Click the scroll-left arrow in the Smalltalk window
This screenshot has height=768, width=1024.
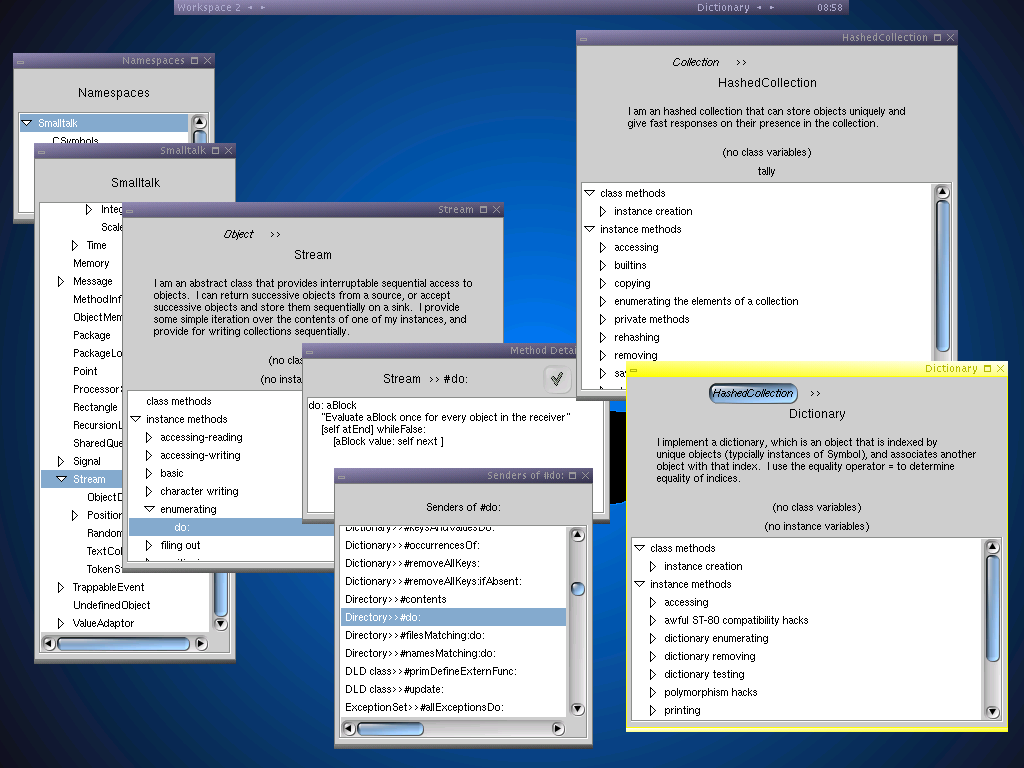(49, 643)
